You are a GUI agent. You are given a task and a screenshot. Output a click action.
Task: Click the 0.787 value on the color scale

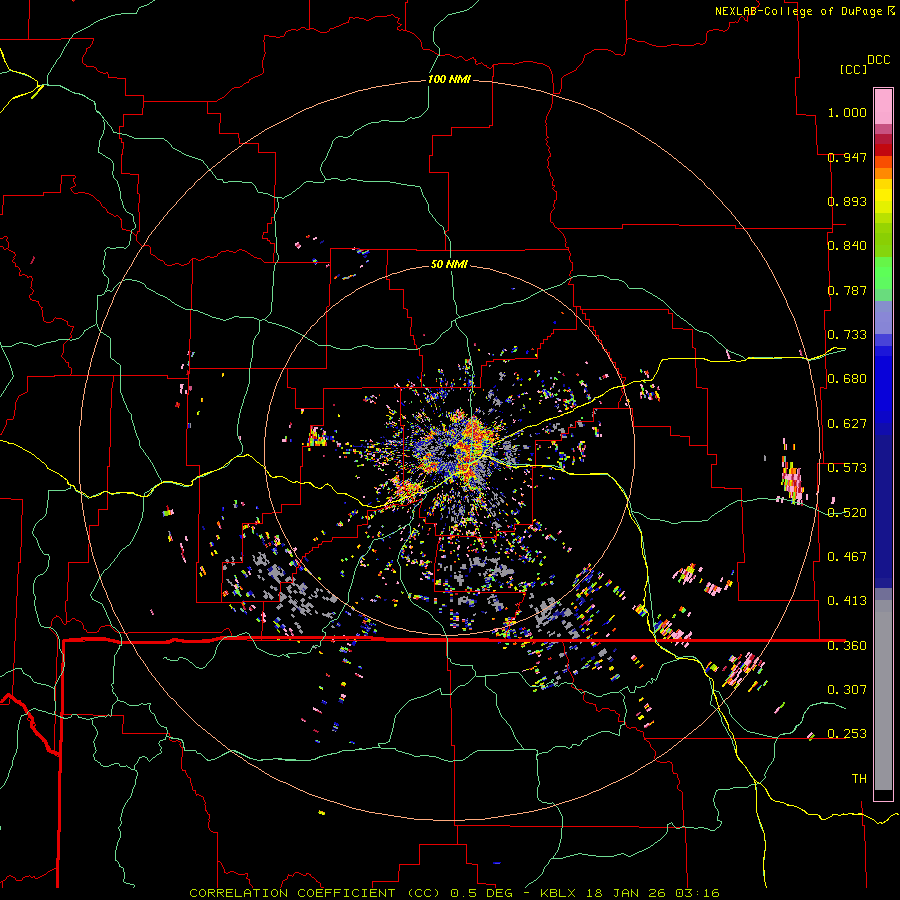click(x=847, y=290)
